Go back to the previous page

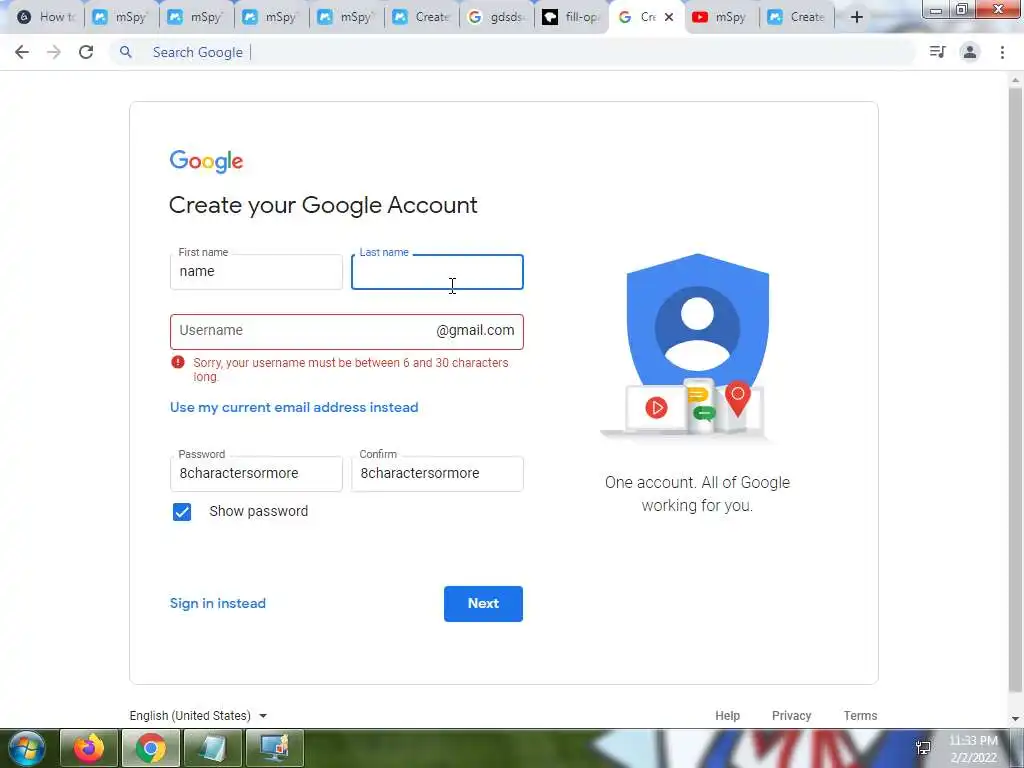[22, 52]
